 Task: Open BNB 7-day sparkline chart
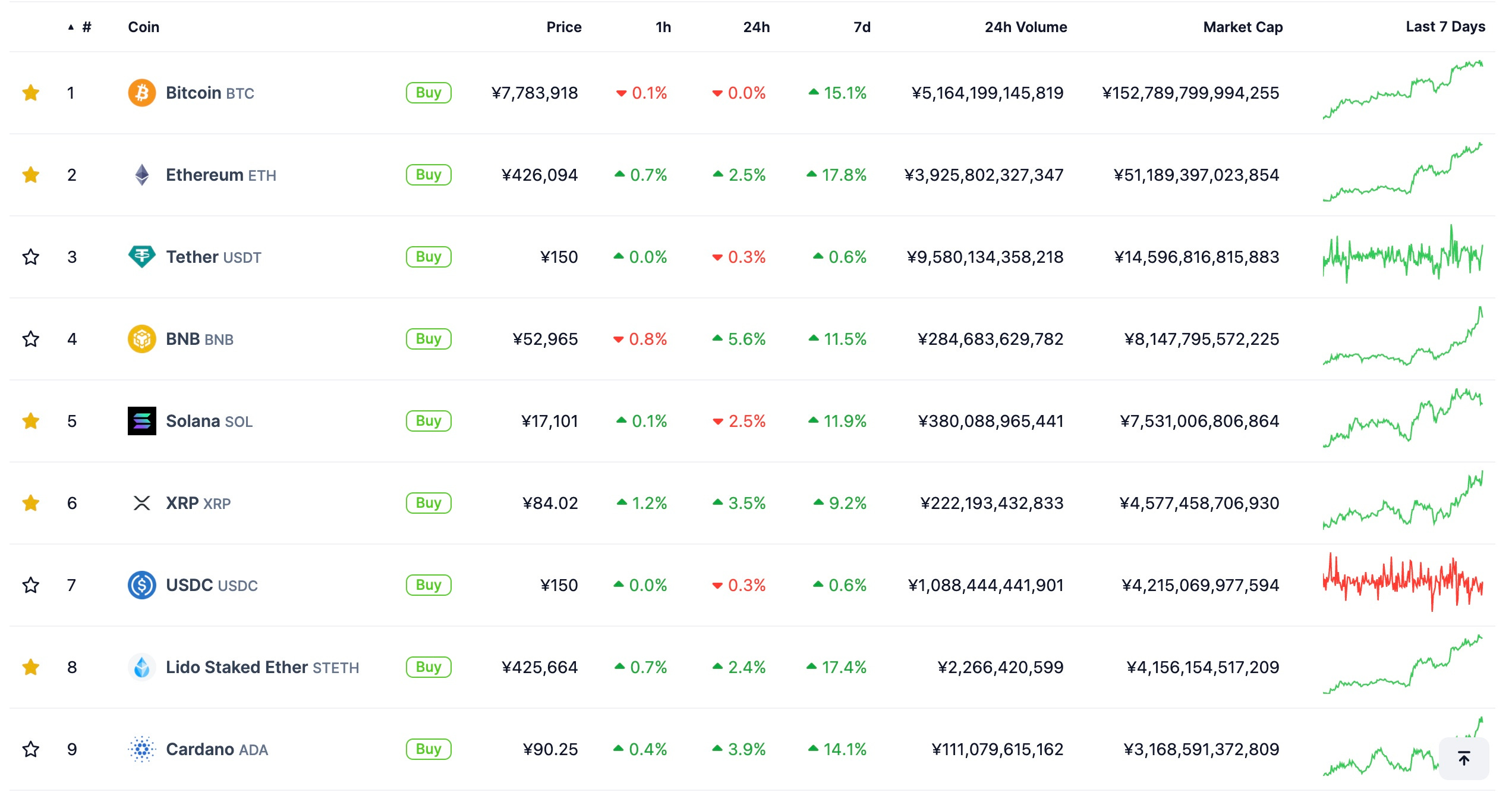click(1403, 337)
